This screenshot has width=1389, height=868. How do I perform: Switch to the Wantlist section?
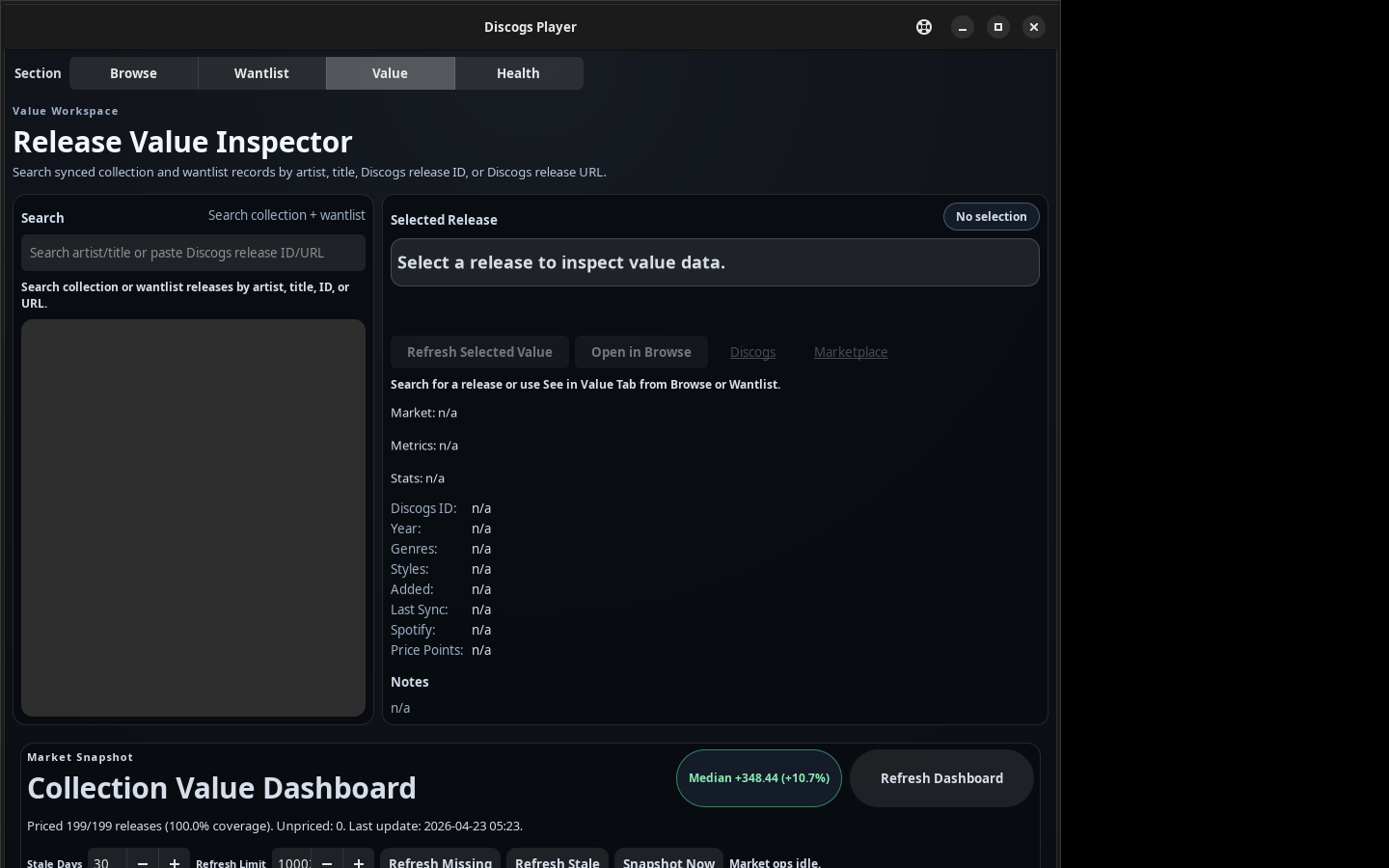tap(261, 73)
